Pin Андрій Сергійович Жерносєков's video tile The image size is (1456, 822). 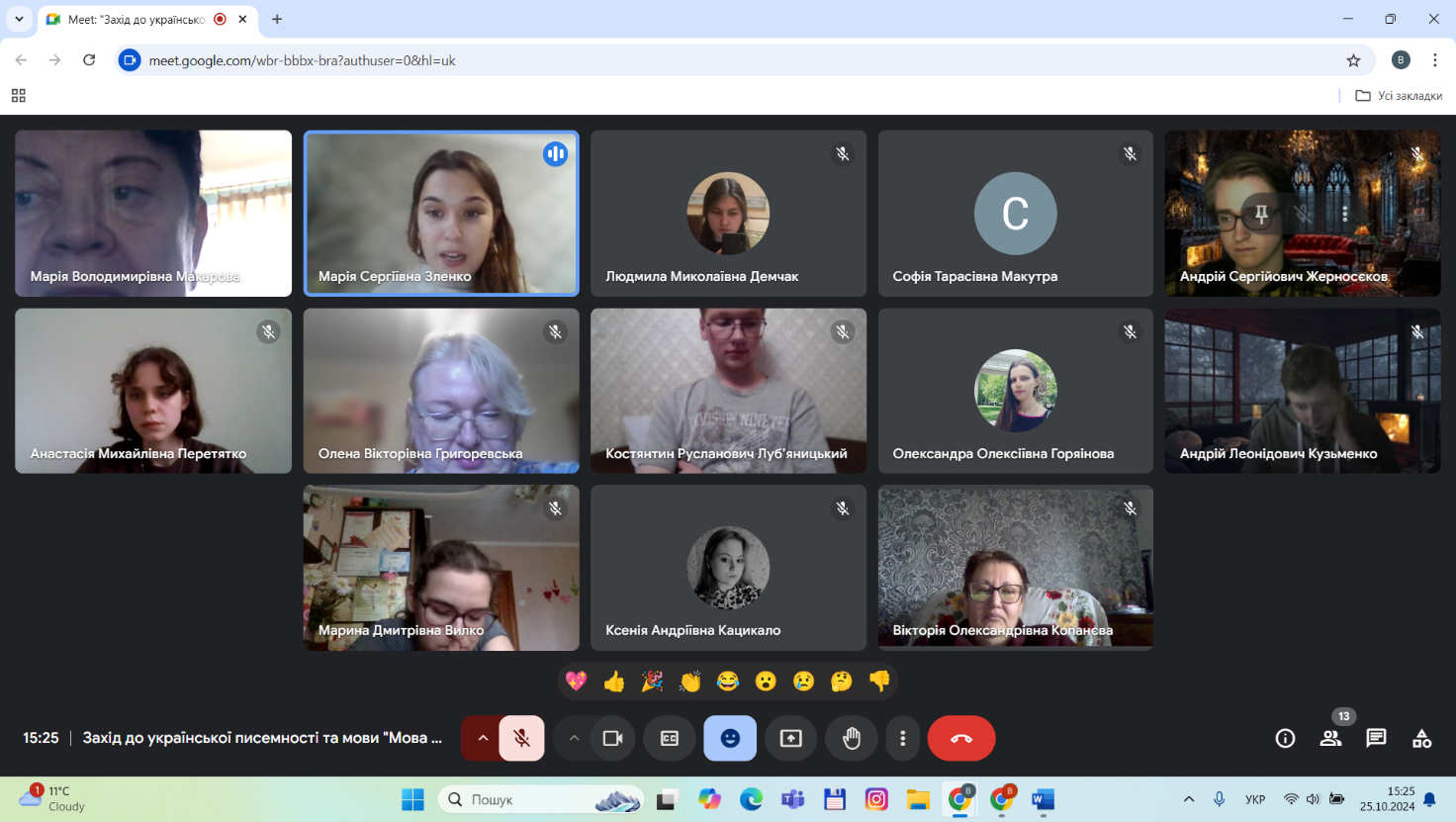(x=1261, y=213)
